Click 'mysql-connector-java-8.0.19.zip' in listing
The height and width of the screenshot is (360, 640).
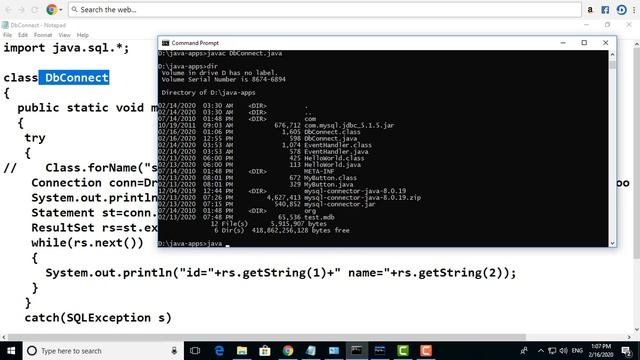click(x=362, y=198)
